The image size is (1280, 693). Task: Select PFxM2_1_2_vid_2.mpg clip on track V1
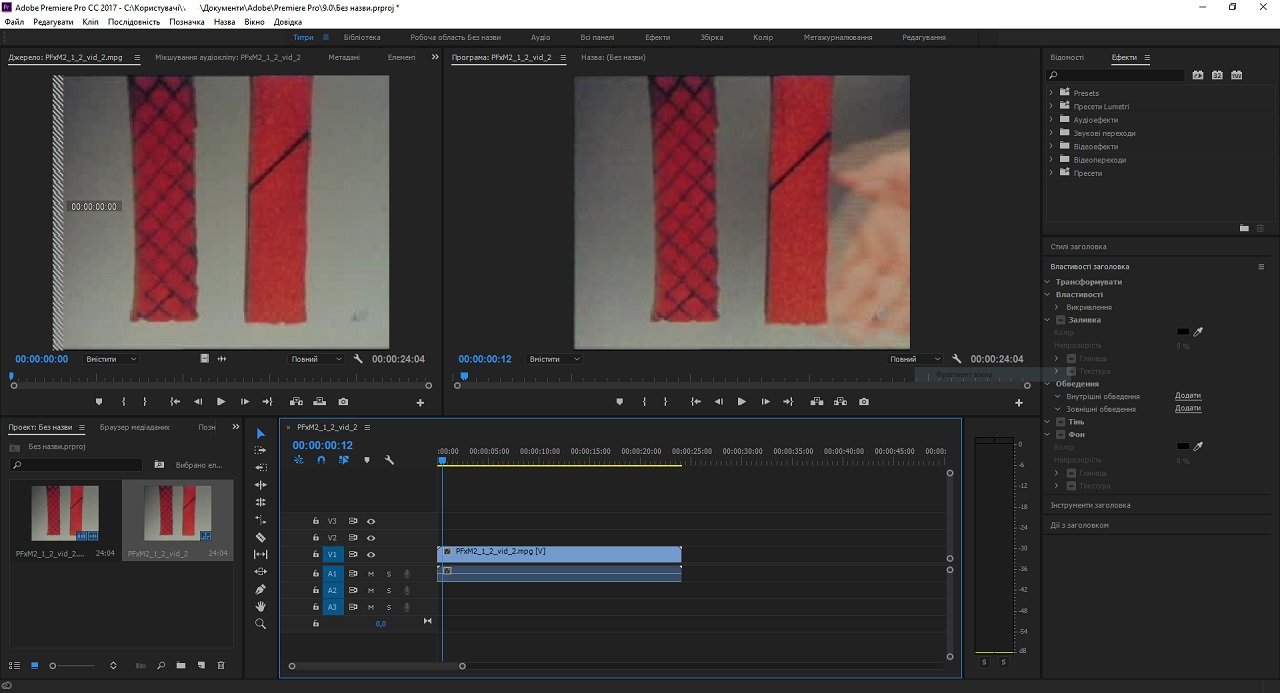pos(559,552)
